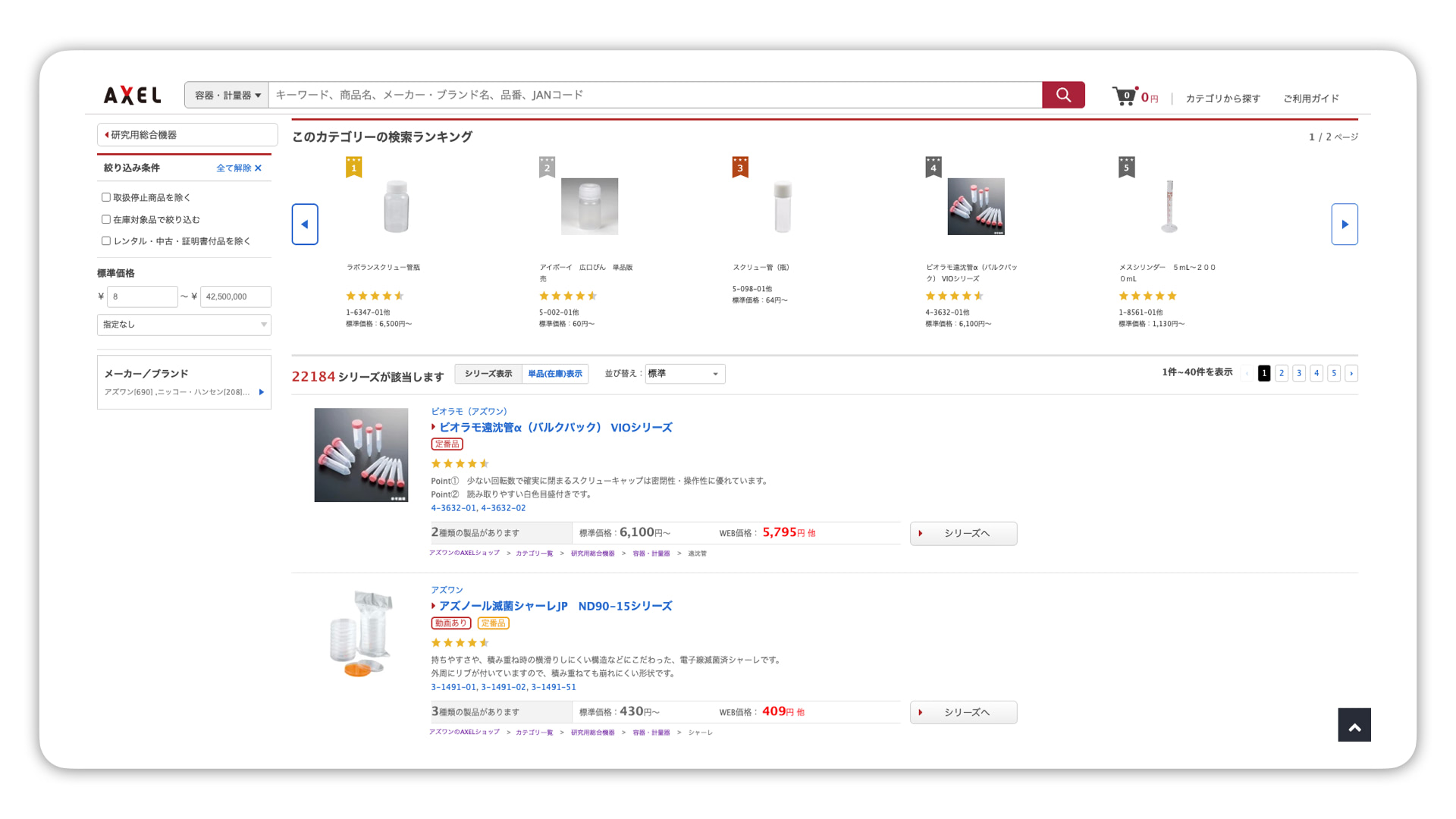This screenshot has height=819, width=1456.
Task: Click the next page arrow in pagination
Action: coord(1351,373)
